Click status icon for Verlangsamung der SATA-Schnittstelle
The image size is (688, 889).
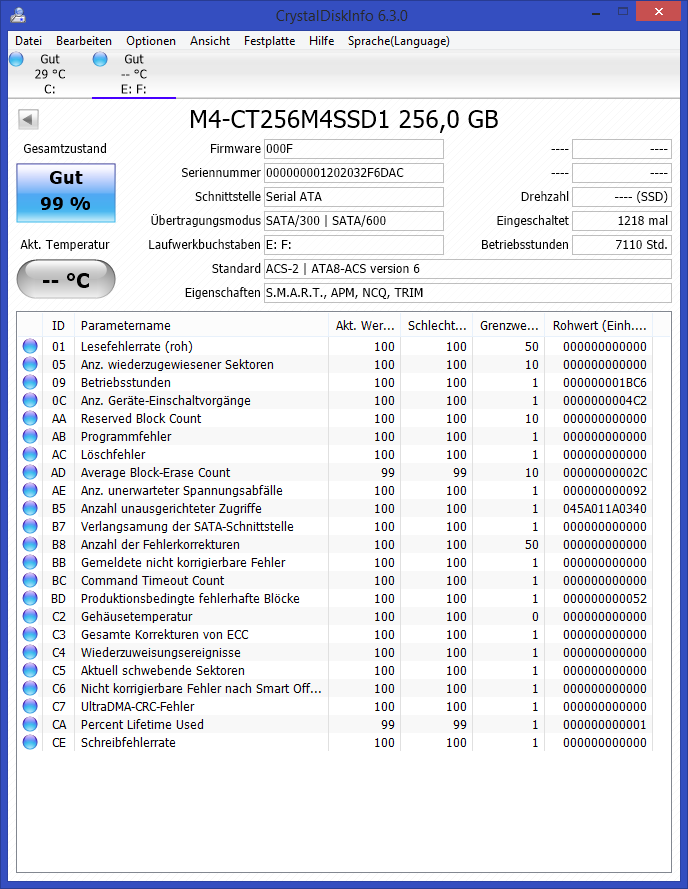pos(30,526)
